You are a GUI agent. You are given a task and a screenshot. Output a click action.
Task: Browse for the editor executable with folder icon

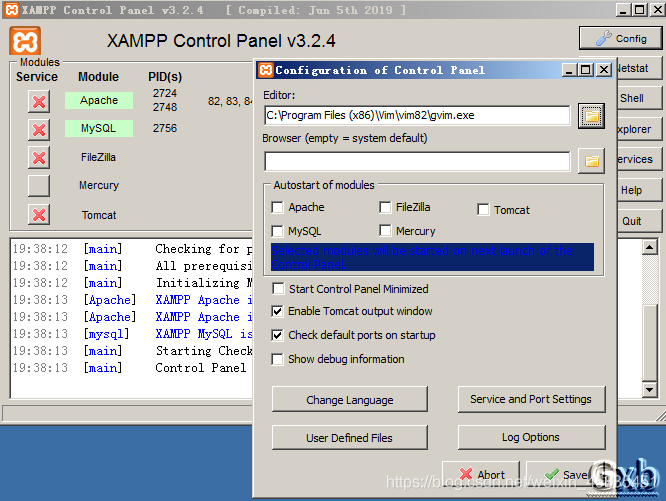pos(591,116)
